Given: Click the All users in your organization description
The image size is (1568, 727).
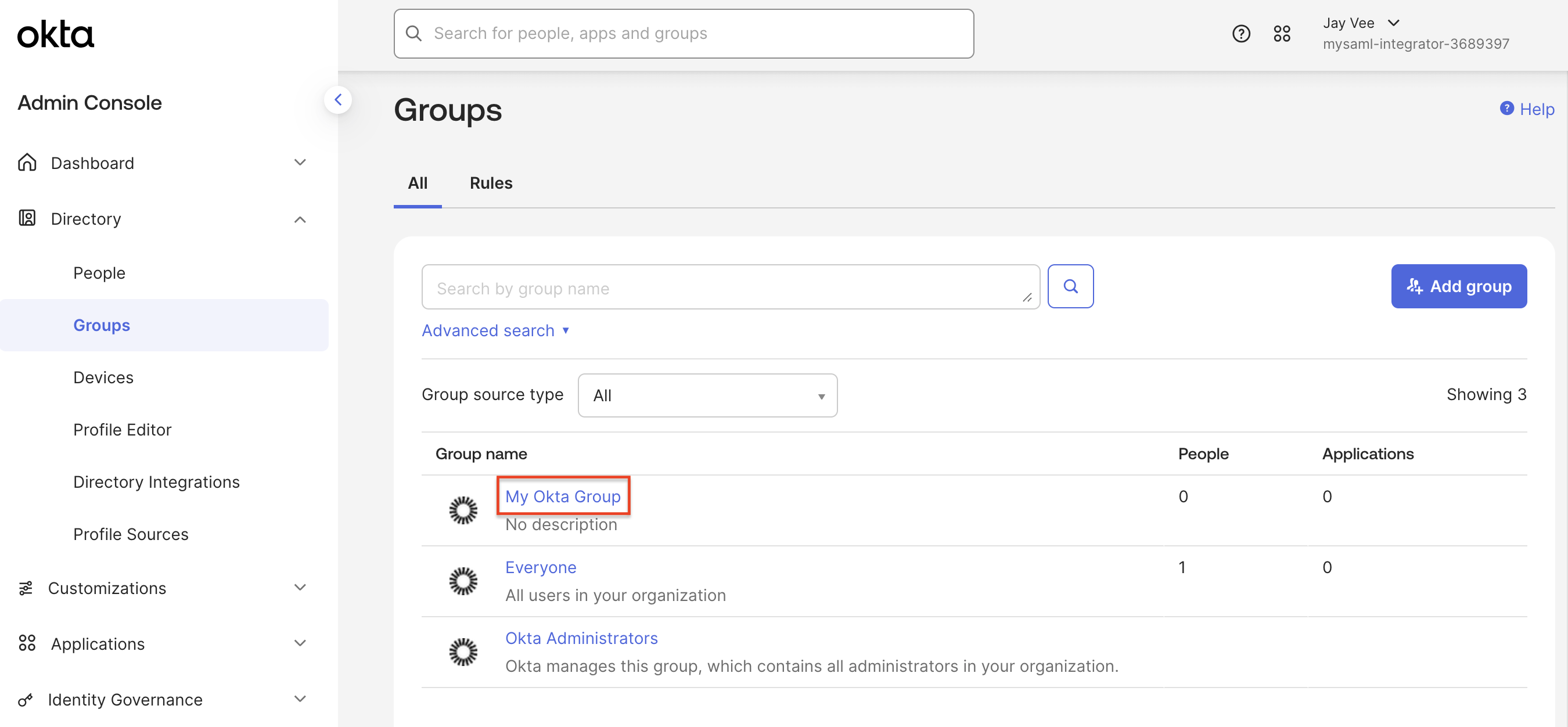Looking at the screenshot, I should click(x=616, y=595).
